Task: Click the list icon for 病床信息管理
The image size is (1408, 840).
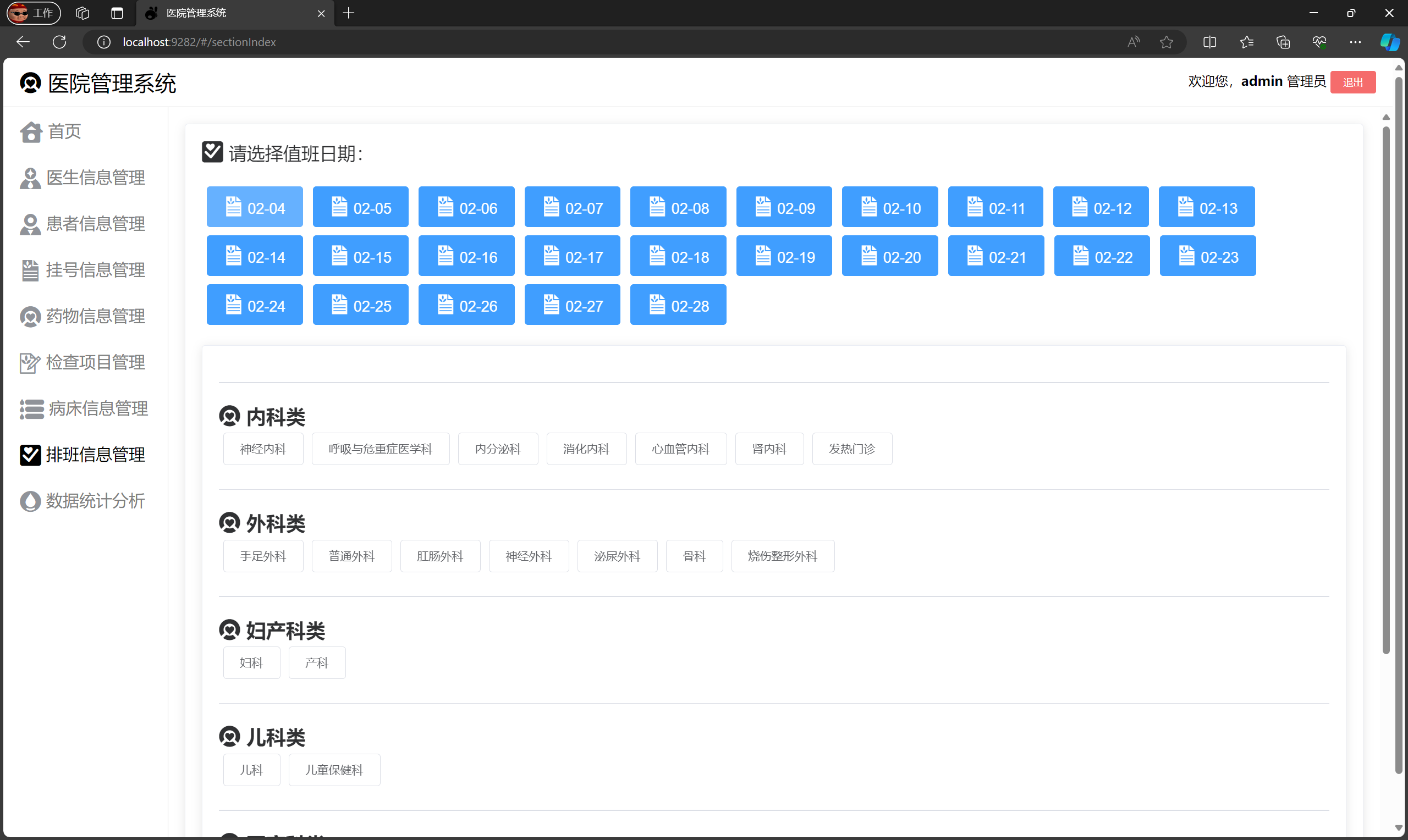Action: [32, 409]
